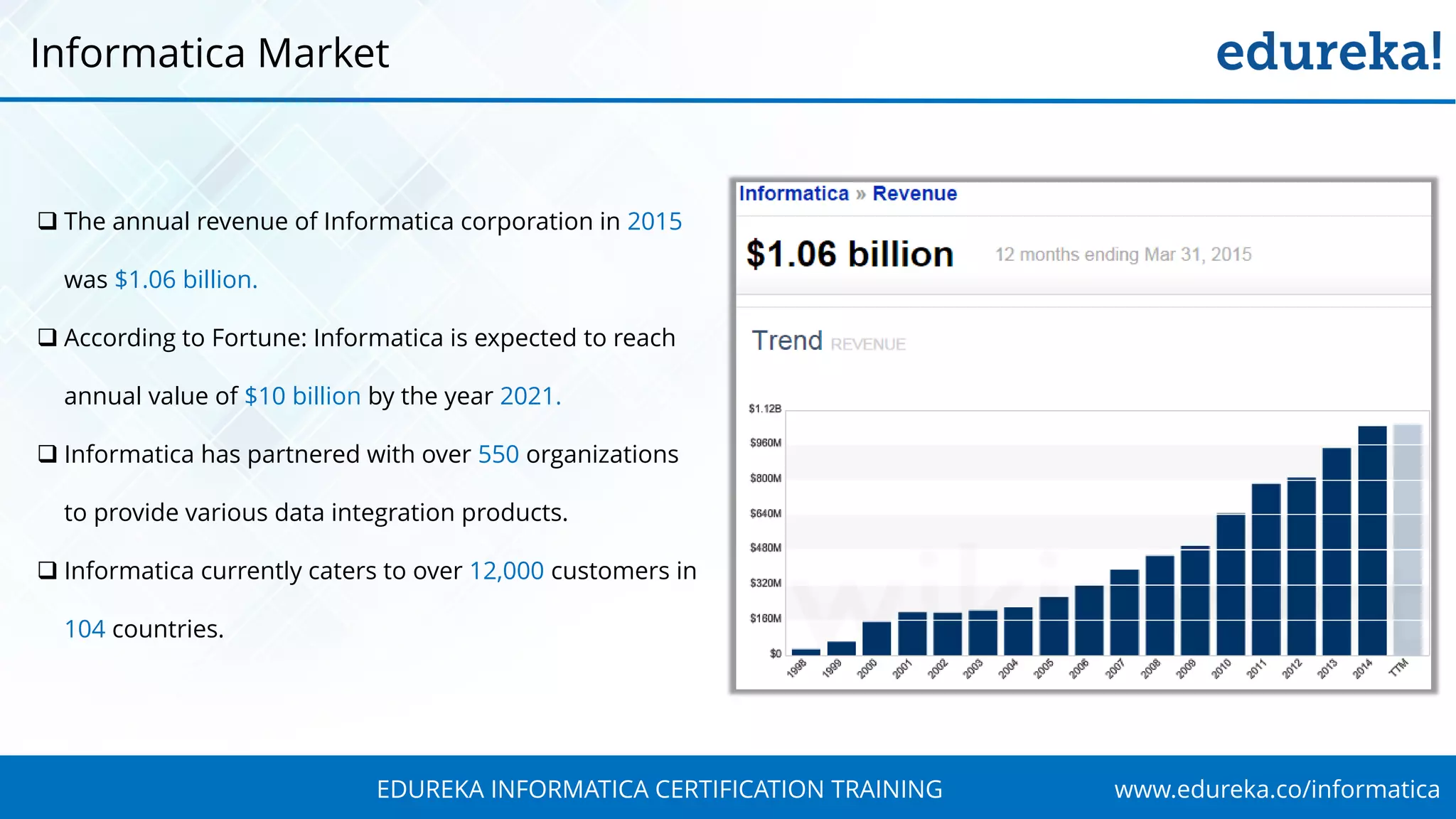Click the $1.06 billion headline figure

coord(850,255)
